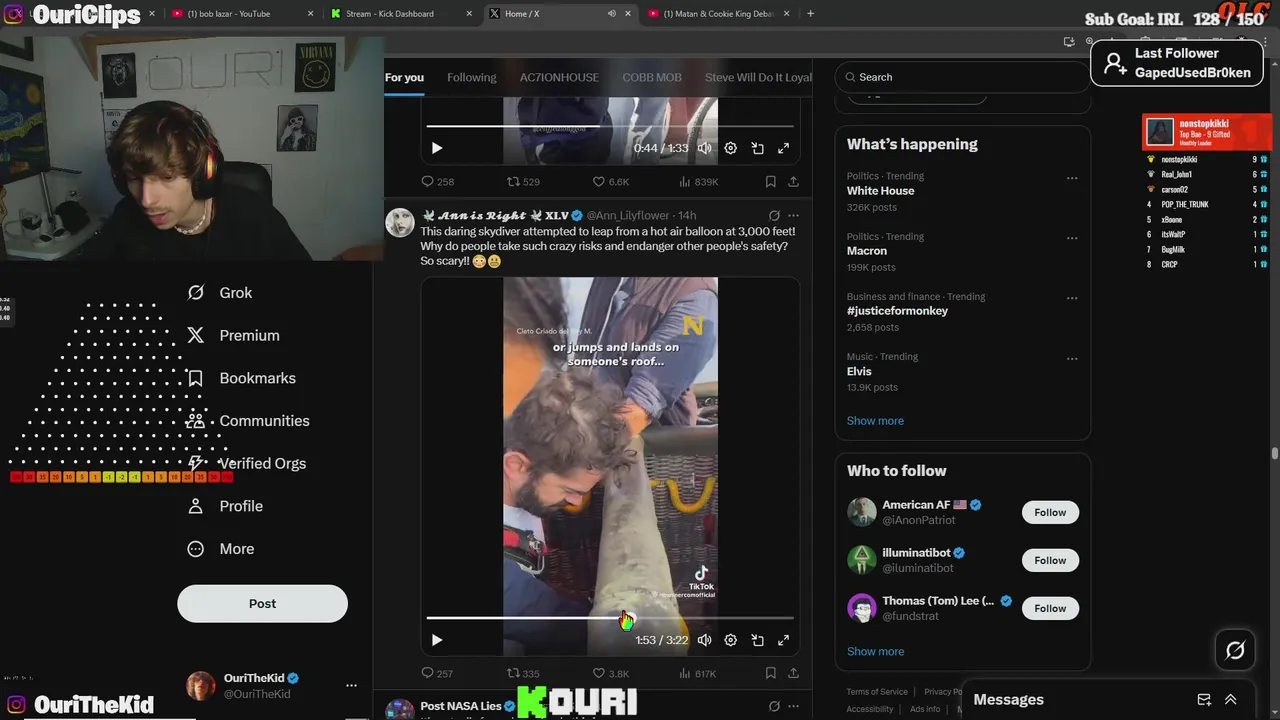The width and height of the screenshot is (1280, 720).
Task: Open options for #justiceformonkey trend
Action: pyautogui.click(x=1072, y=298)
